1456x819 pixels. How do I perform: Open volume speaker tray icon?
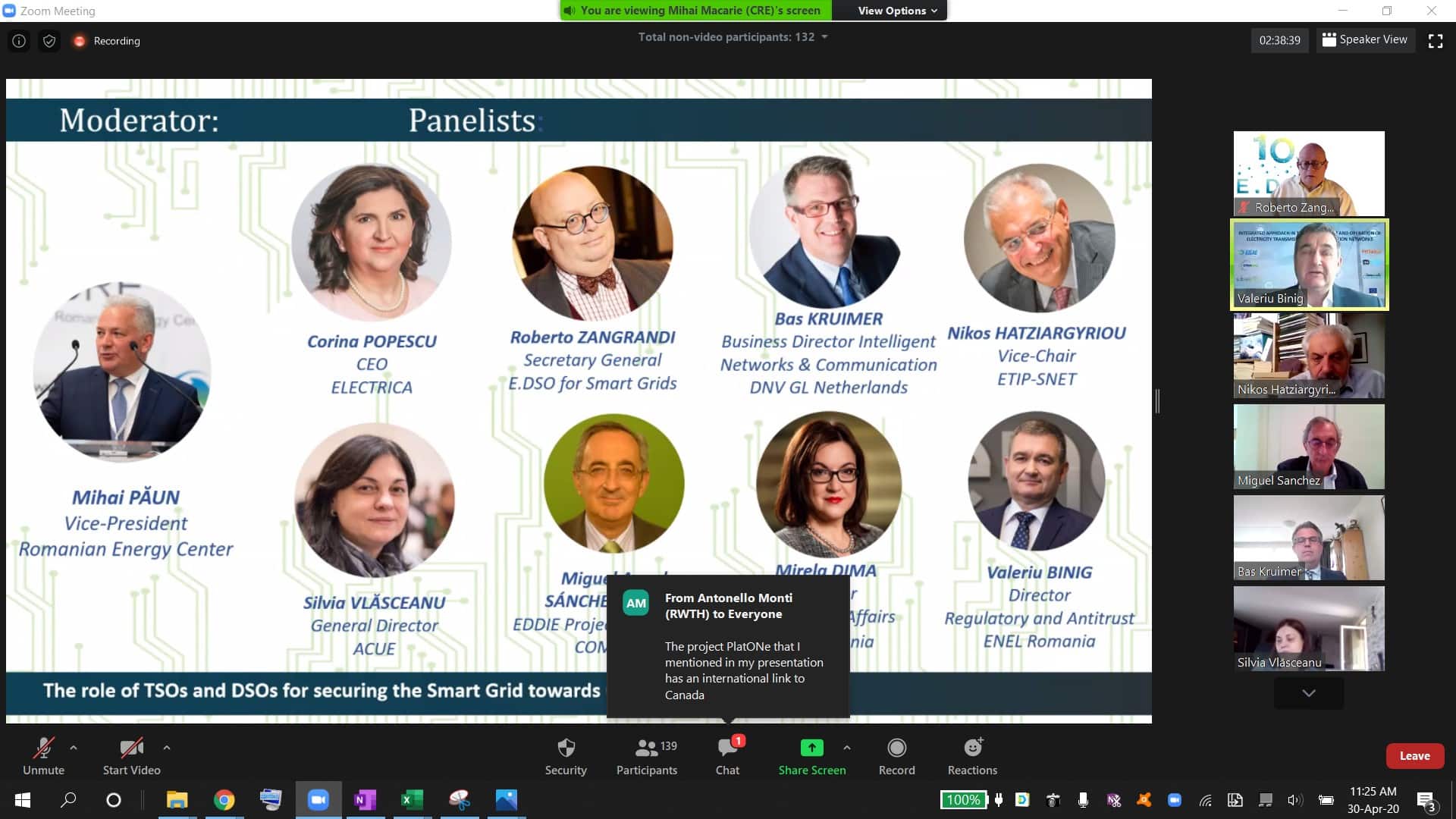coord(1294,800)
